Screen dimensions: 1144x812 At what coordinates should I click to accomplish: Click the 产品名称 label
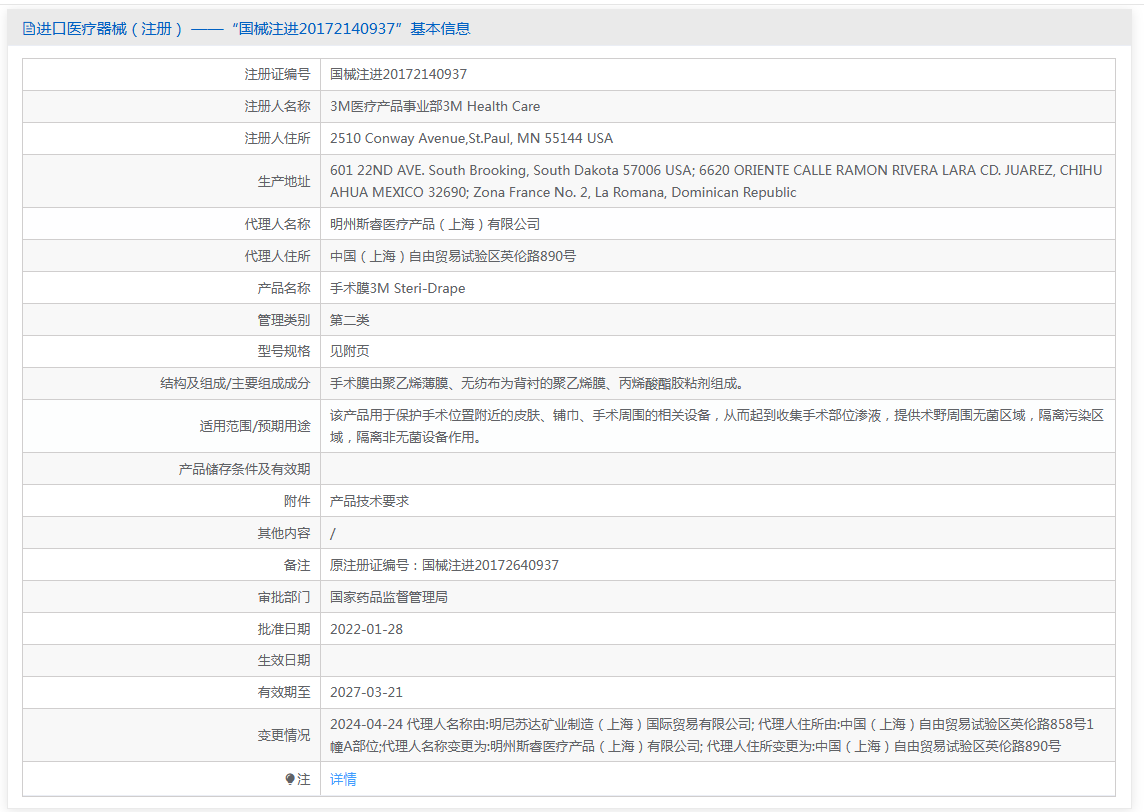coord(284,288)
